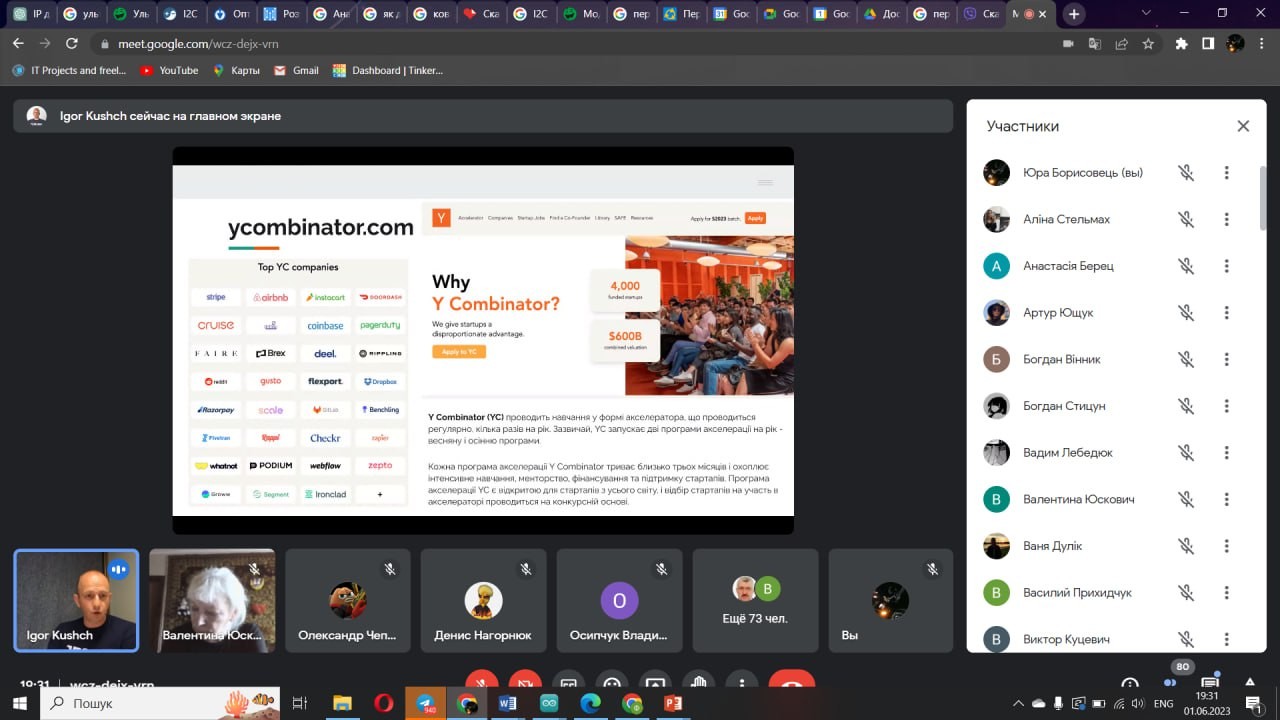Select your own Вы tile
This screenshot has width=1280, height=720.
(891, 600)
